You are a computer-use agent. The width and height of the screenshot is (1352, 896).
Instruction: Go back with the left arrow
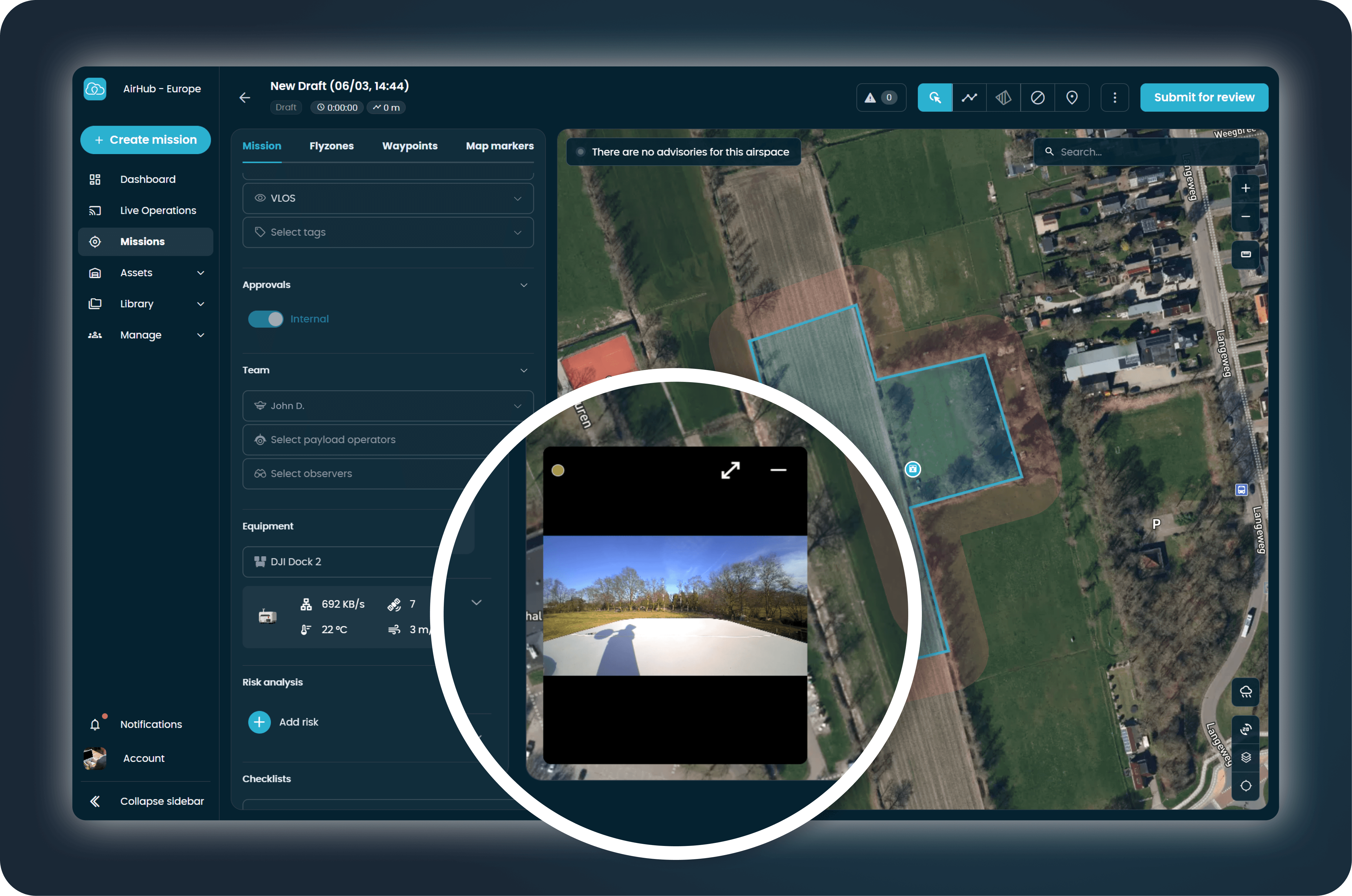[244, 98]
